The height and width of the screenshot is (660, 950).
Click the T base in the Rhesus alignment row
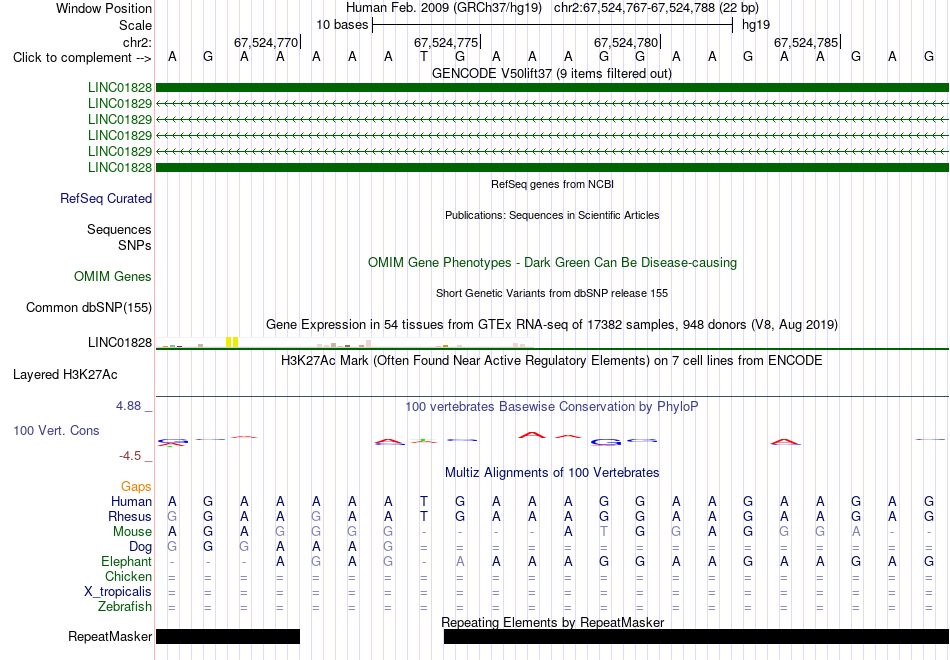point(424,516)
